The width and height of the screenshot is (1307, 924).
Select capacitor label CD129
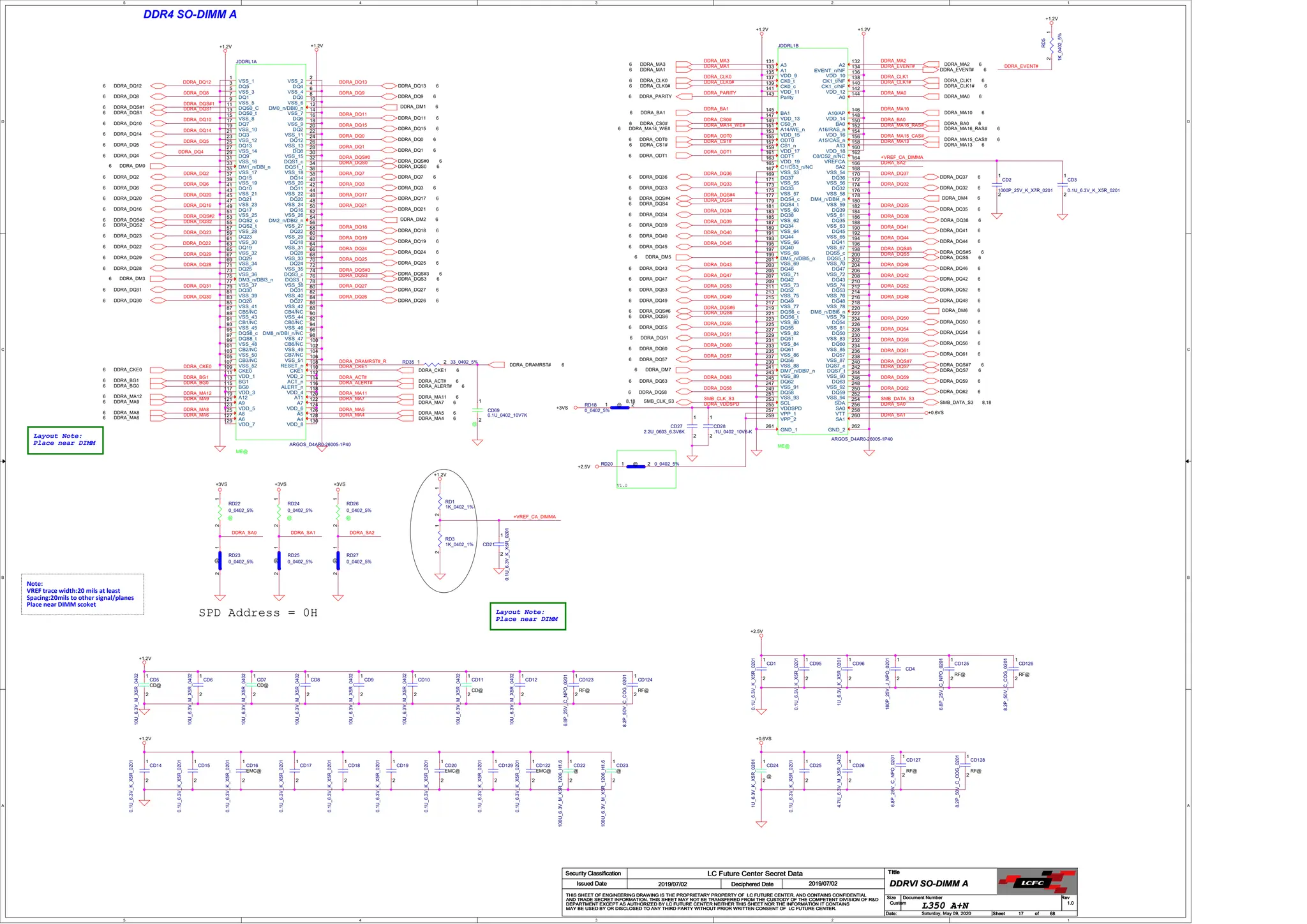pos(505,765)
